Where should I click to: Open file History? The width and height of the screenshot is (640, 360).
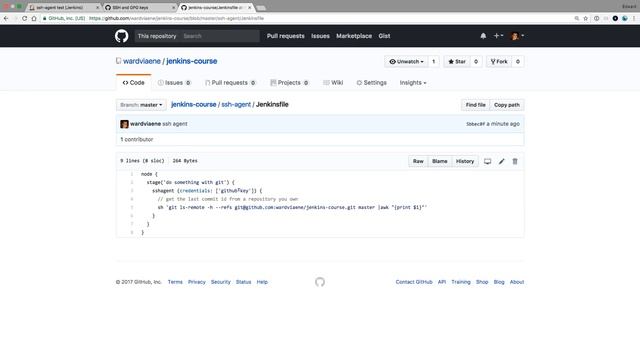click(x=465, y=161)
